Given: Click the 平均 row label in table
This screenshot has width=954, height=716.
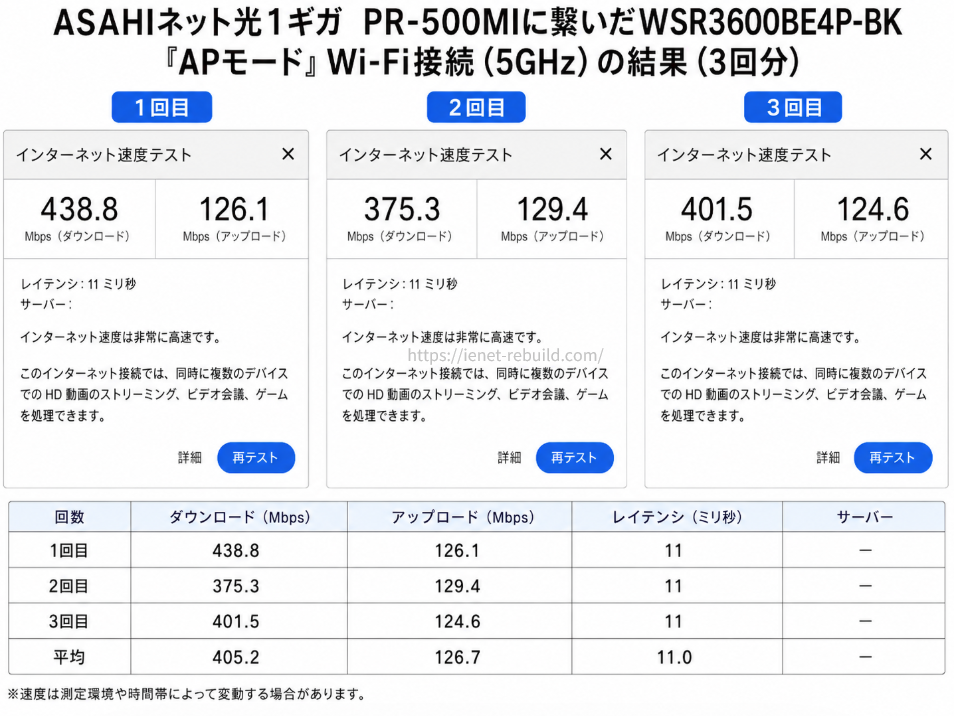Looking at the screenshot, I should pos(69,657).
